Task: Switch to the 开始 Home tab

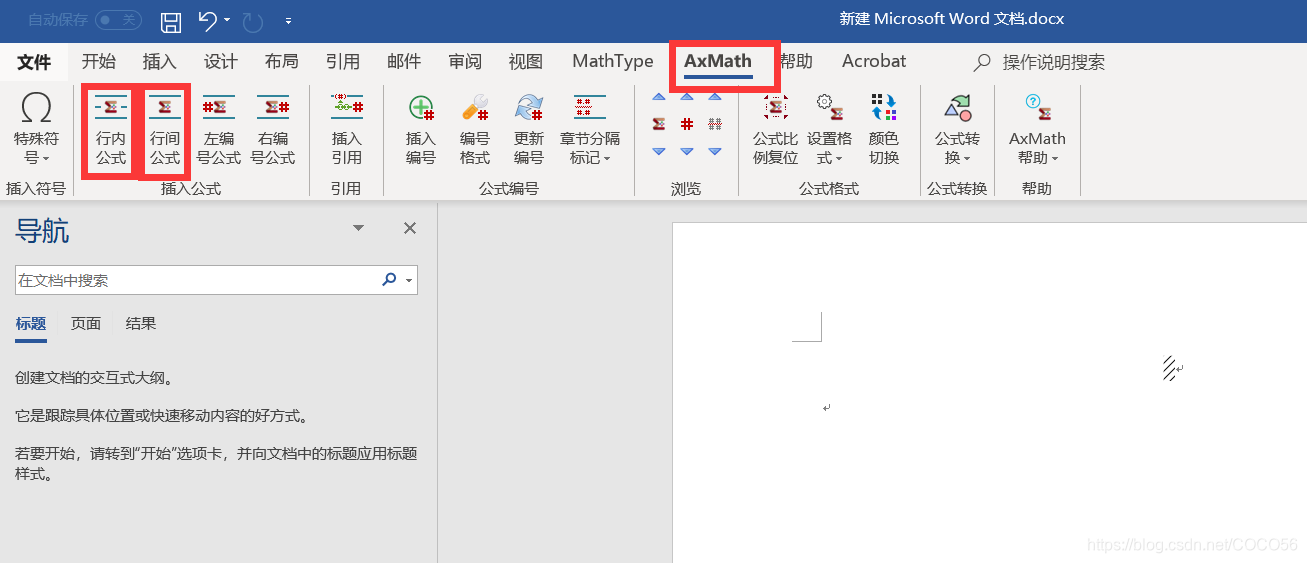Action: pyautogui.click(x=99, y=62)
